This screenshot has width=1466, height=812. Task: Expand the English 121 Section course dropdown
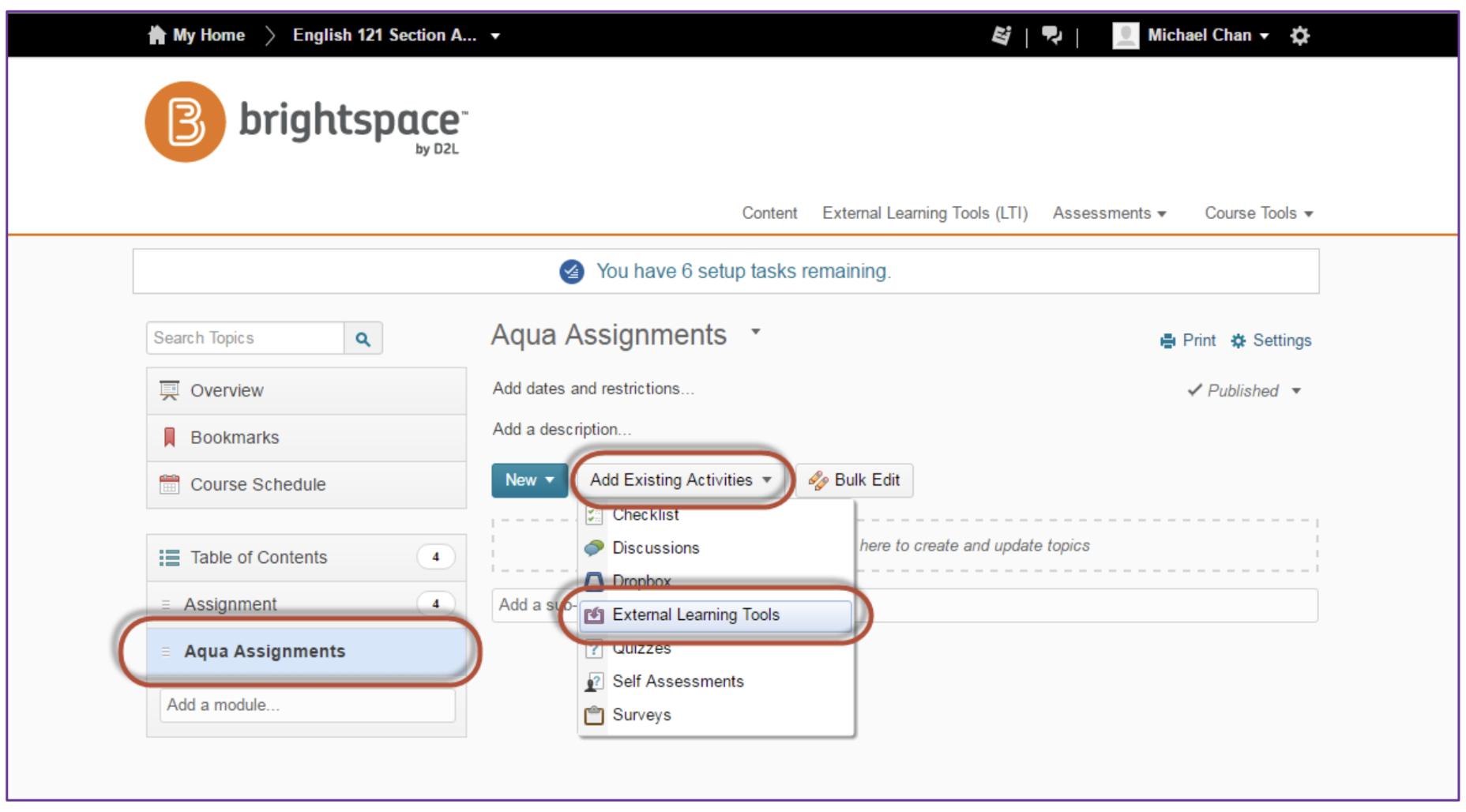[495, 36]
